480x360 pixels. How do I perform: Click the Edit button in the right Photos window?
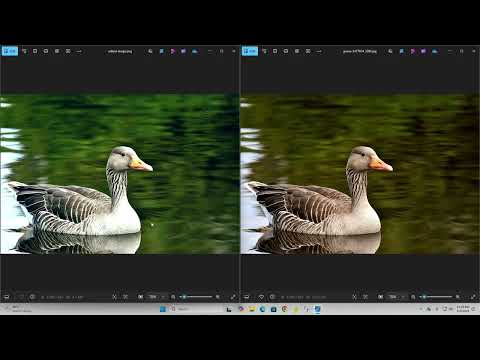tap(250, 51)
